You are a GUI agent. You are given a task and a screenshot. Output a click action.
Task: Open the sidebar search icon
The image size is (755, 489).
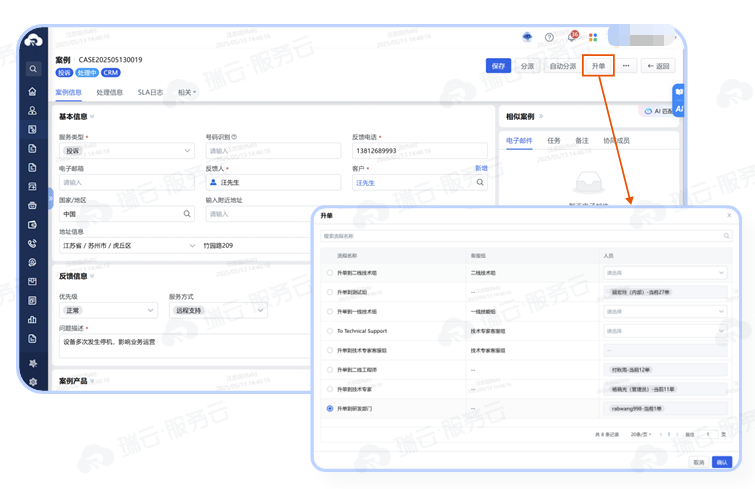click(33, 69)
